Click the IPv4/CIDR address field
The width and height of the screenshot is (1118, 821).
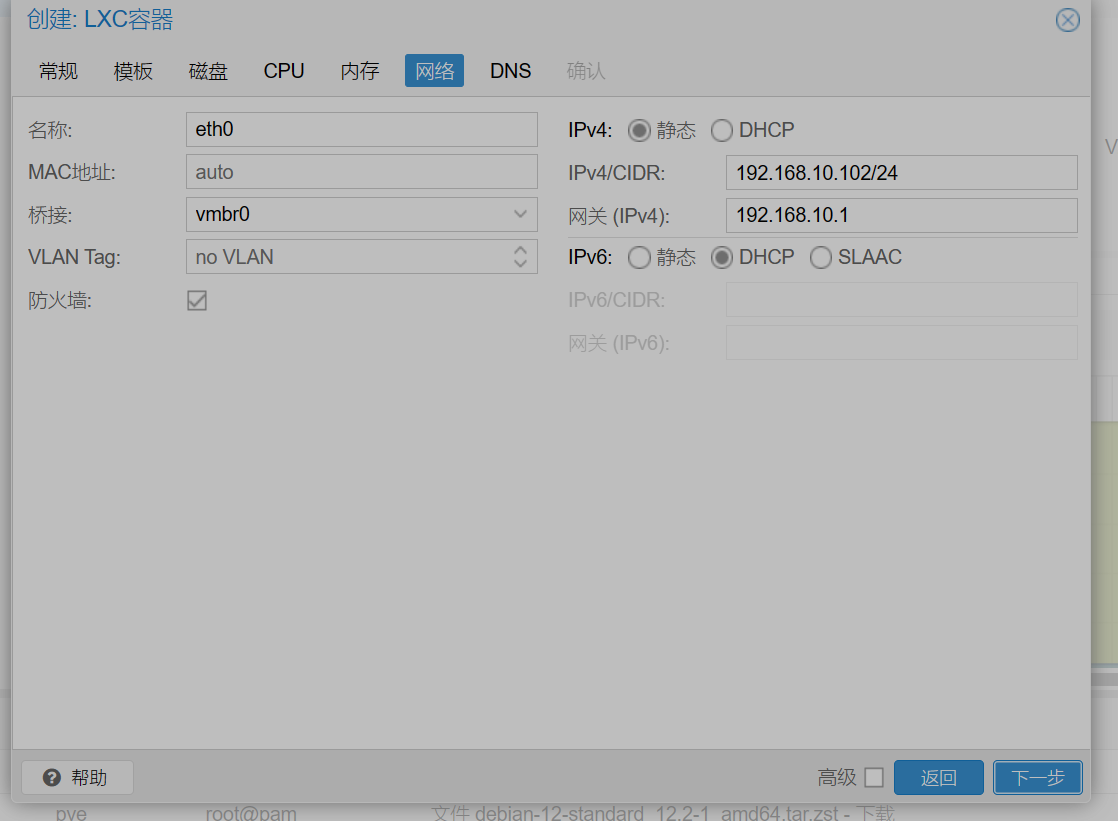pos(901,173)
